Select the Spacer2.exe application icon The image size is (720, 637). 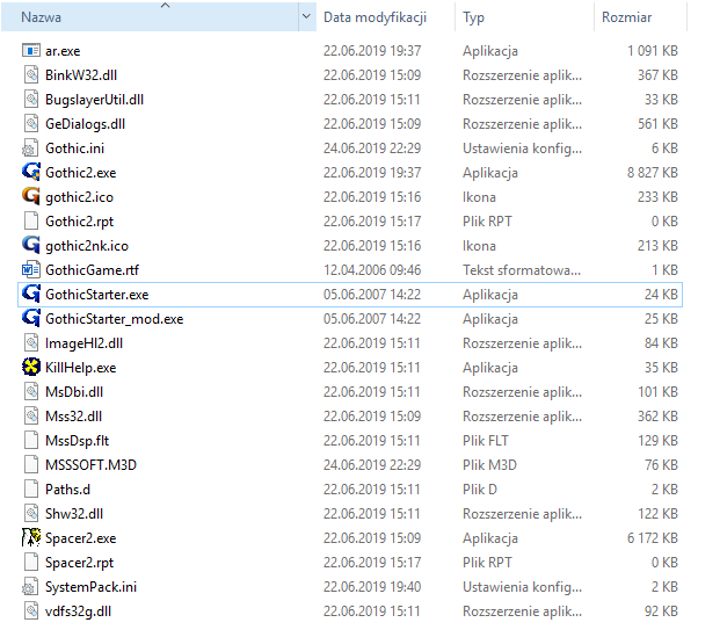click(31, 537)
